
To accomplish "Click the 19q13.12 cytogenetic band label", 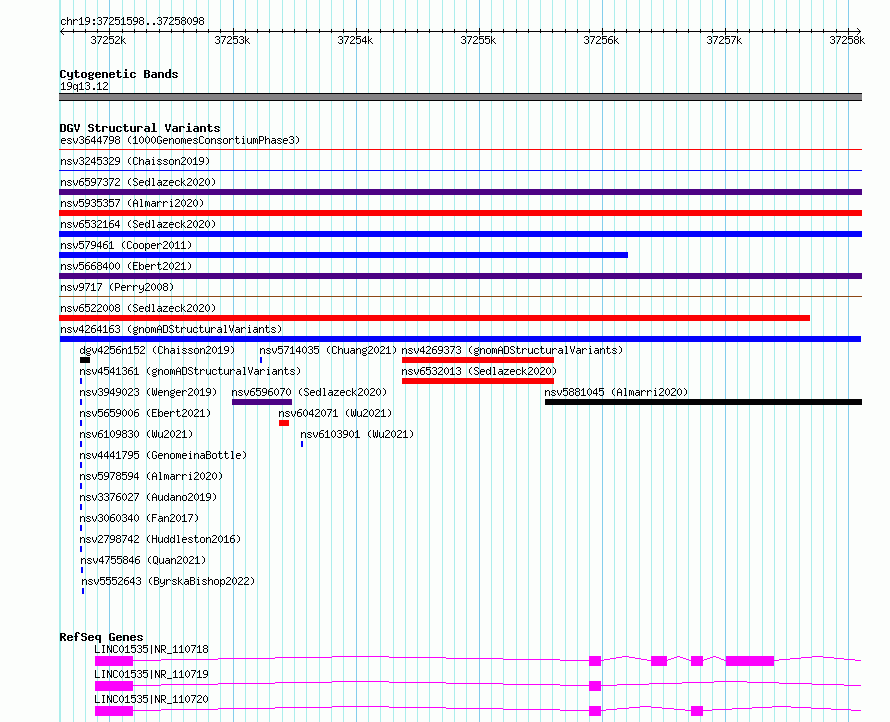I will click(84, 86).
